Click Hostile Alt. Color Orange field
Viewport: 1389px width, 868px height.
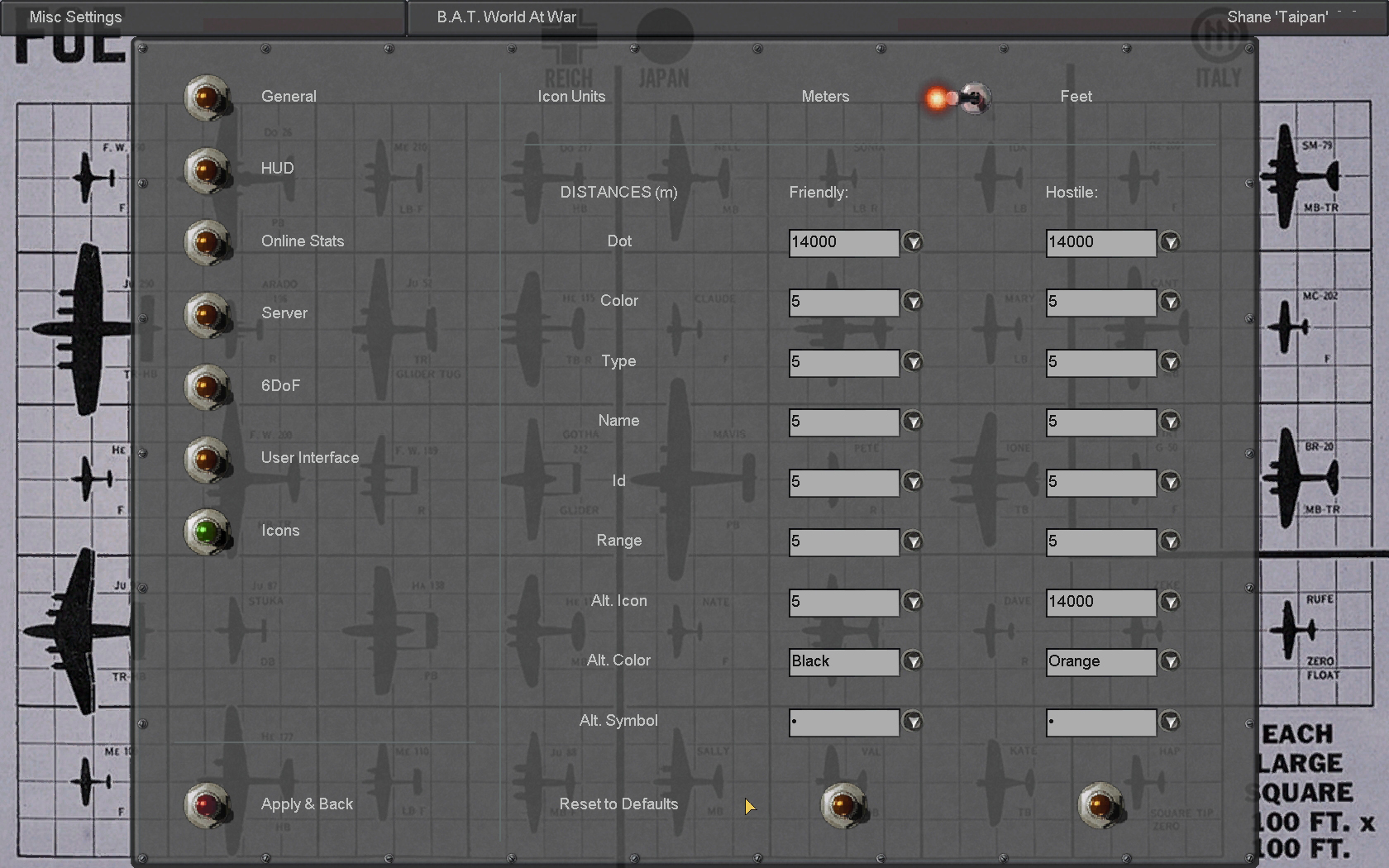(x=1101, y=662)
